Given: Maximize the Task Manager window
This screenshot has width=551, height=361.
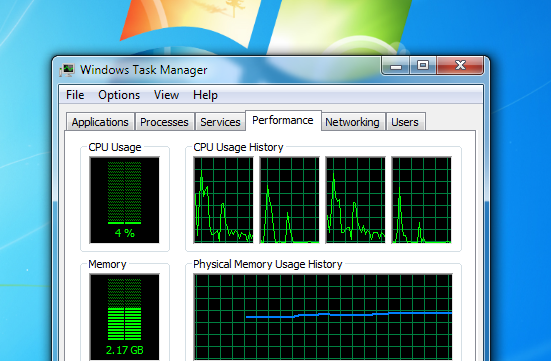Looking at the screenshot, I should [x=423, y=66].
